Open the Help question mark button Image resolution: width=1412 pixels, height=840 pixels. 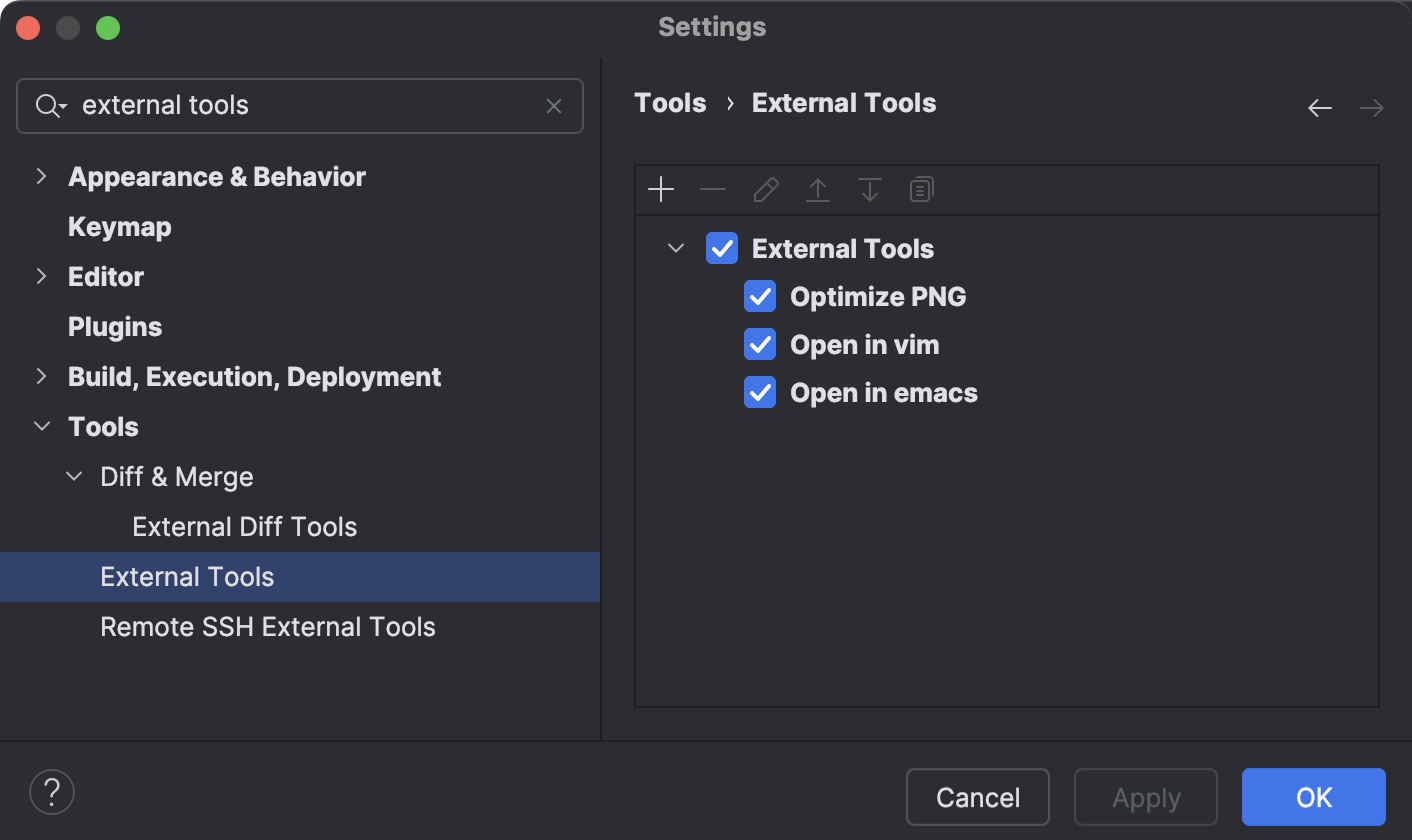click(52, 792)
